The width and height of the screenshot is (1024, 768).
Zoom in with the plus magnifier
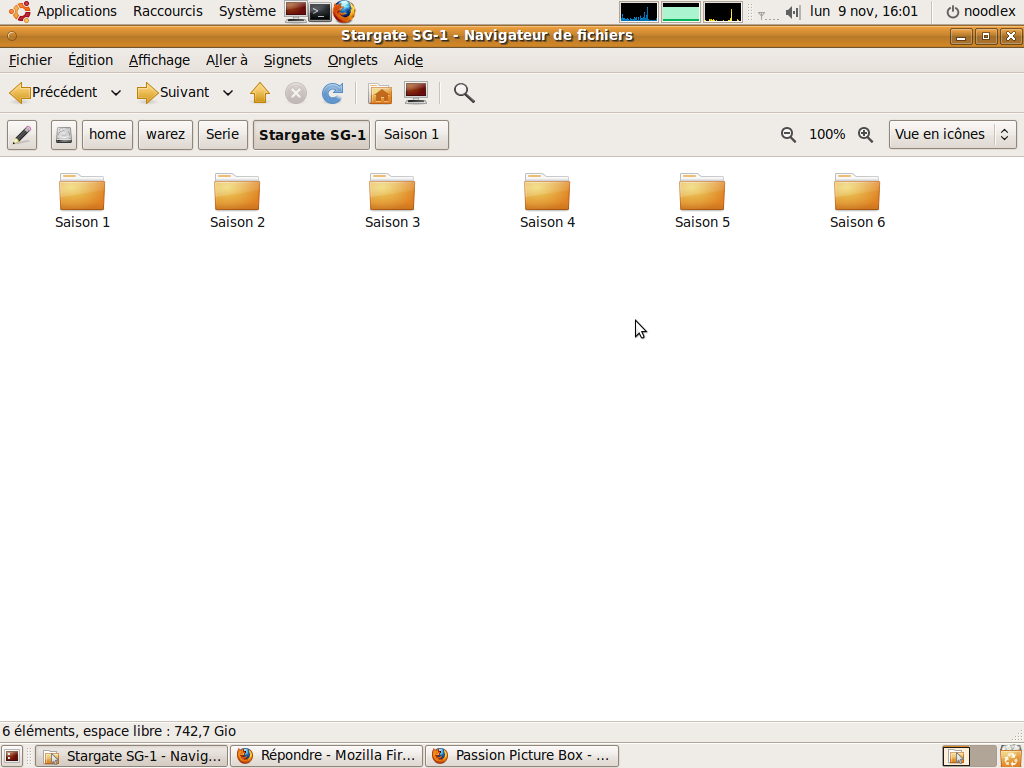click(865, 135)
